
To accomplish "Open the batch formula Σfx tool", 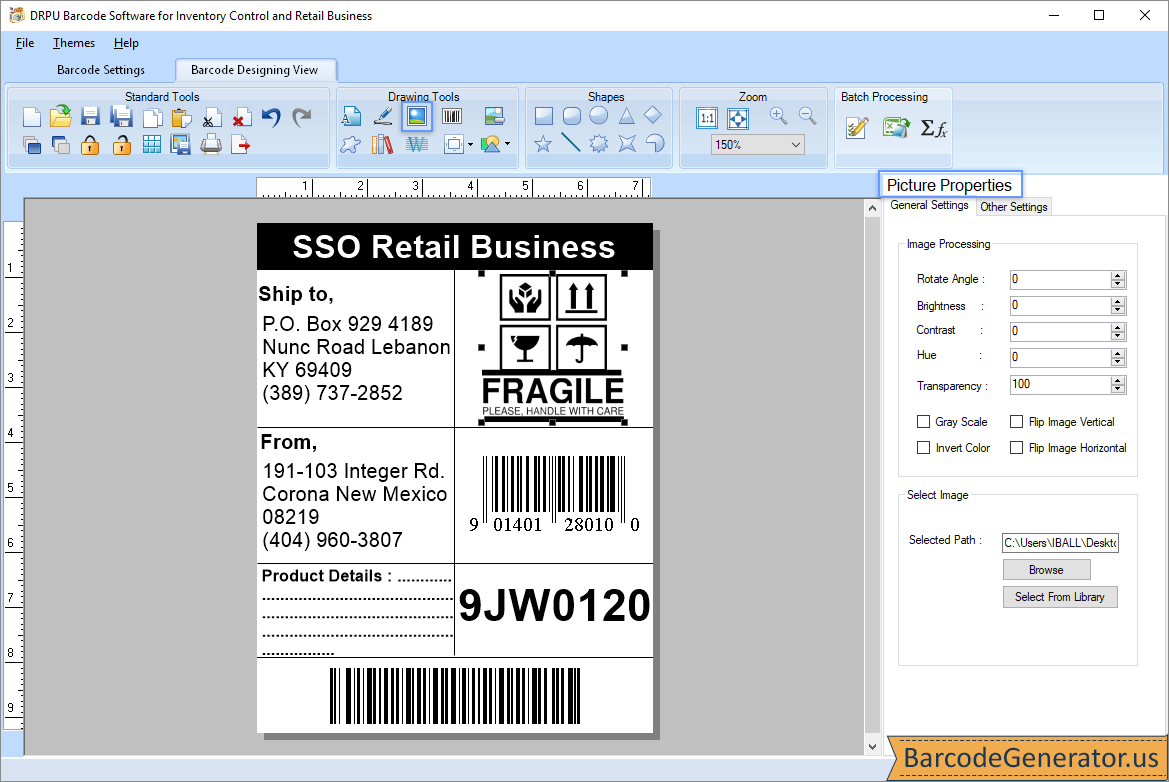I will [933, 128].
